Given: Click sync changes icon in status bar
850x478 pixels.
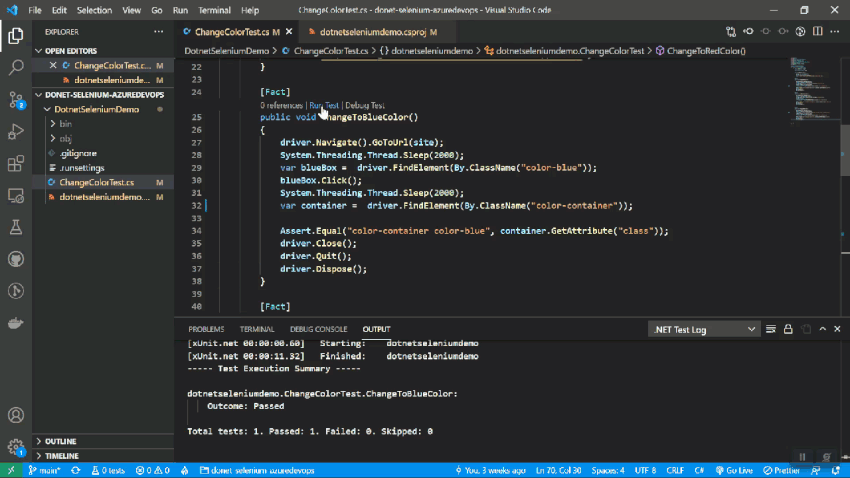Looking at the screenshot, I should (75, 470).
